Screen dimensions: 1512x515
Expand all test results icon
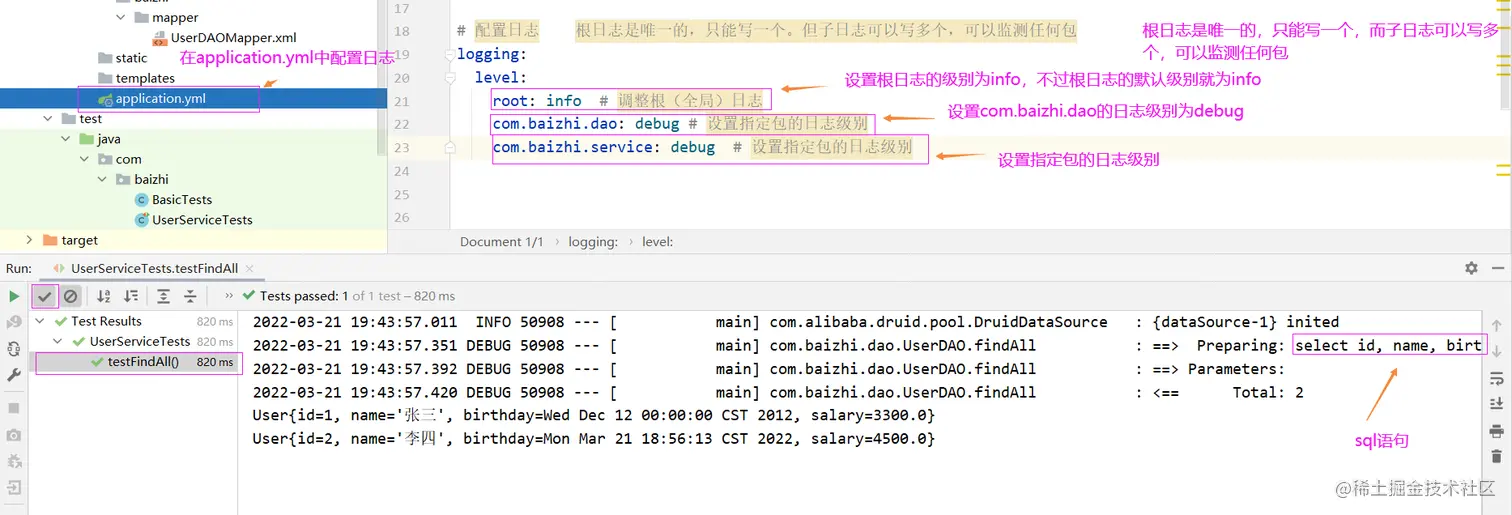(163, 296)
